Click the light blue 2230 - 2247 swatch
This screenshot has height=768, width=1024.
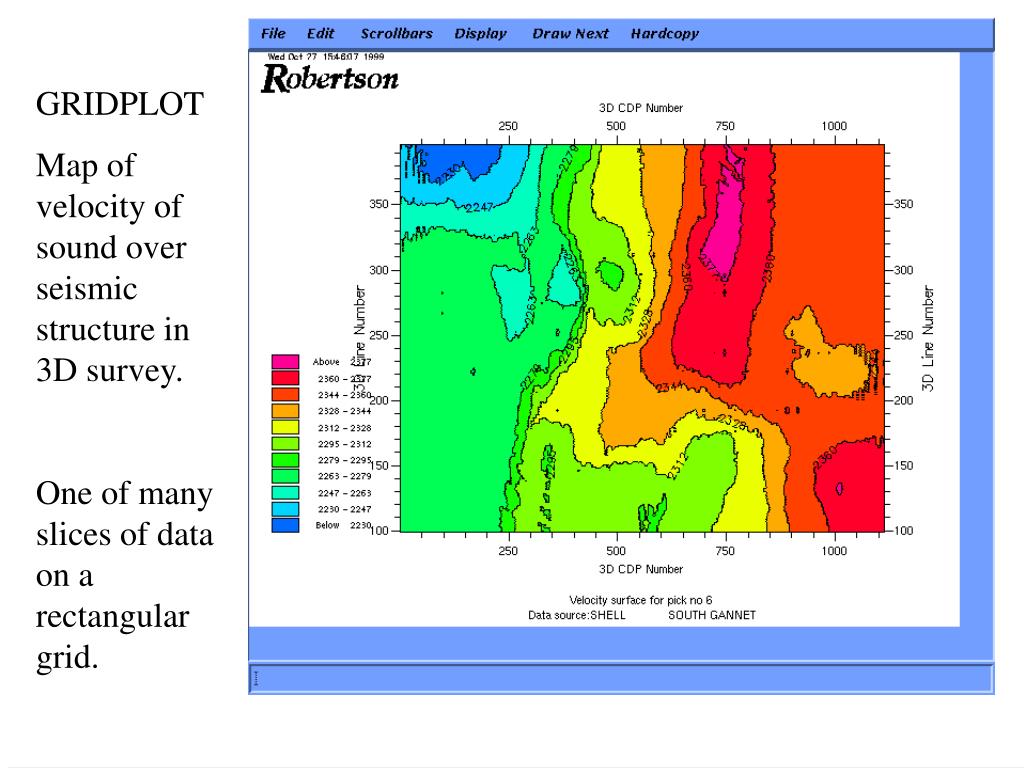point(285,509)
